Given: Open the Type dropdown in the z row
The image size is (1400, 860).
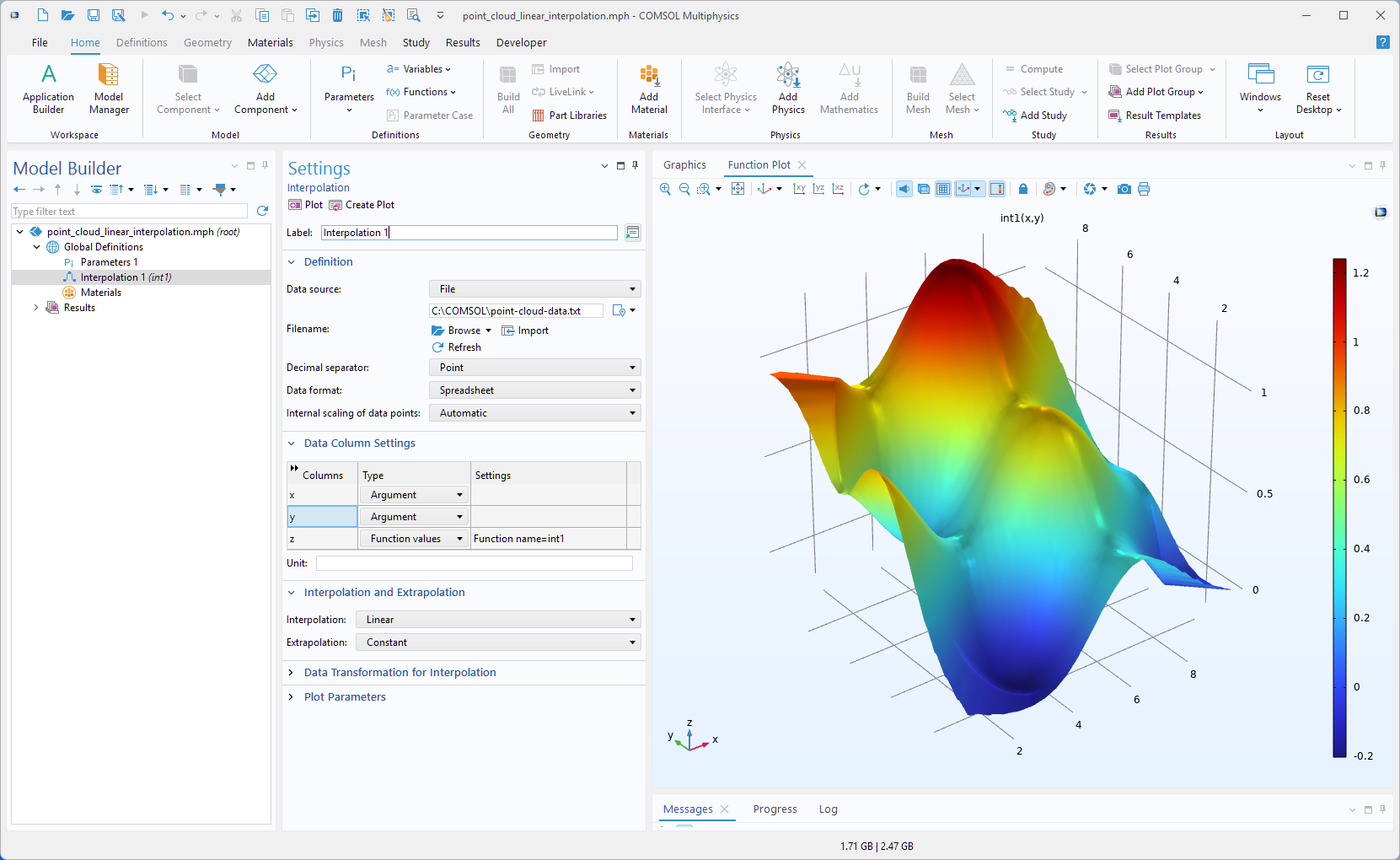Looking at the screenshot, I should point(414,539).
